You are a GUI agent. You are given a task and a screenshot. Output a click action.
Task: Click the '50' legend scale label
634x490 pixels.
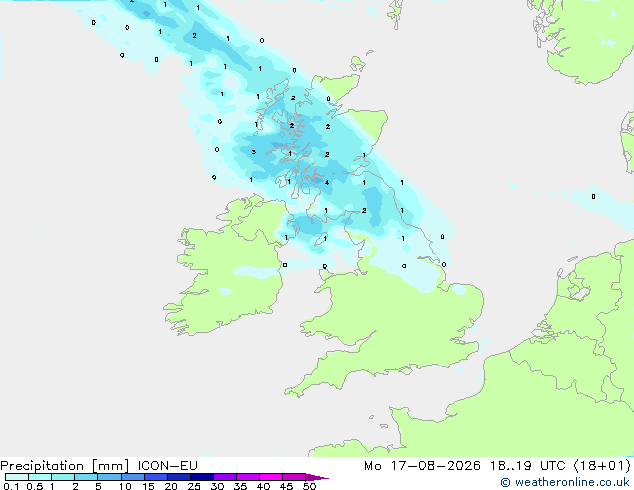point(309,486)
